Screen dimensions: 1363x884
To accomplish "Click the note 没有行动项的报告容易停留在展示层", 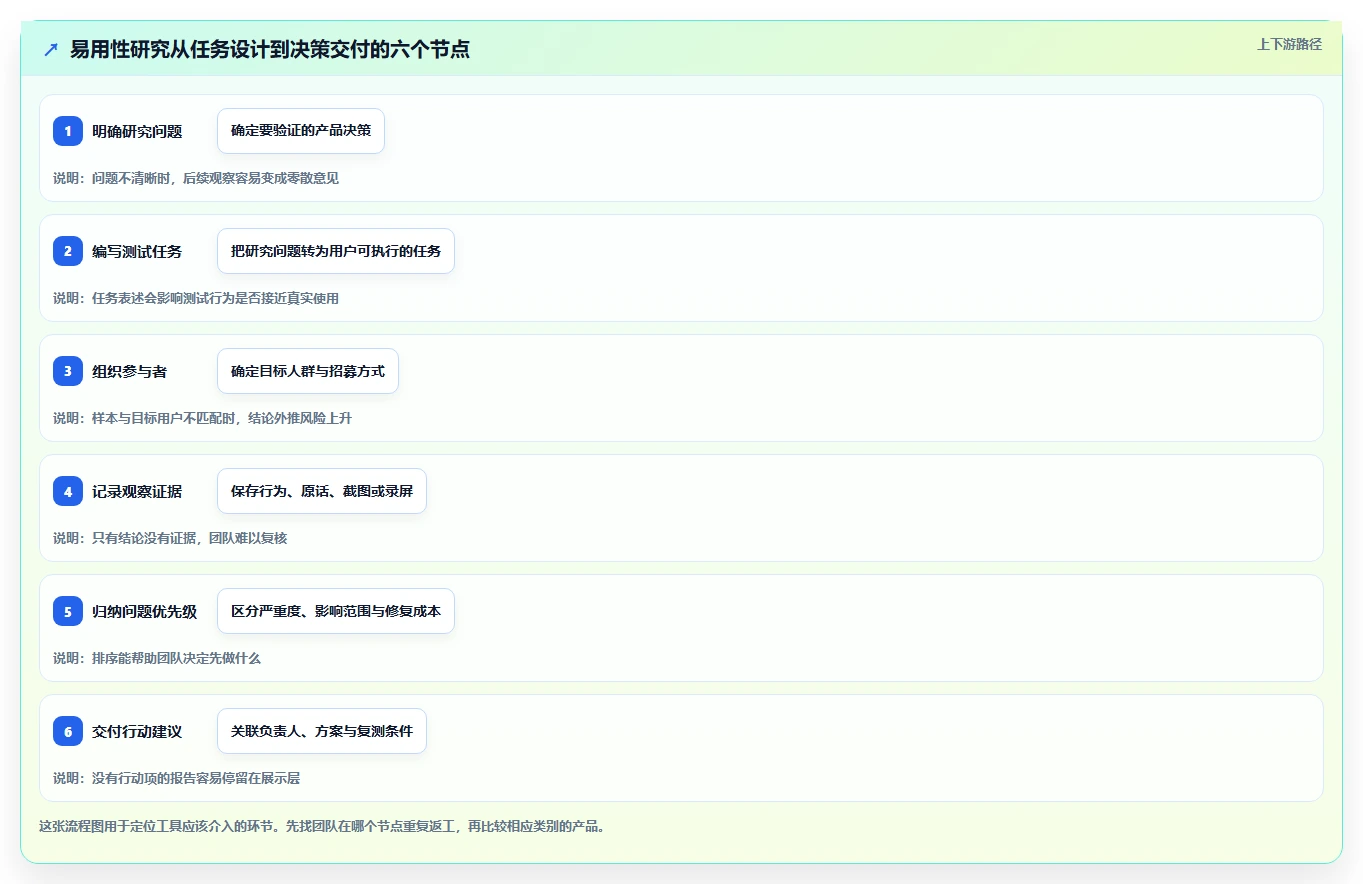I will (x=196, y=778).
